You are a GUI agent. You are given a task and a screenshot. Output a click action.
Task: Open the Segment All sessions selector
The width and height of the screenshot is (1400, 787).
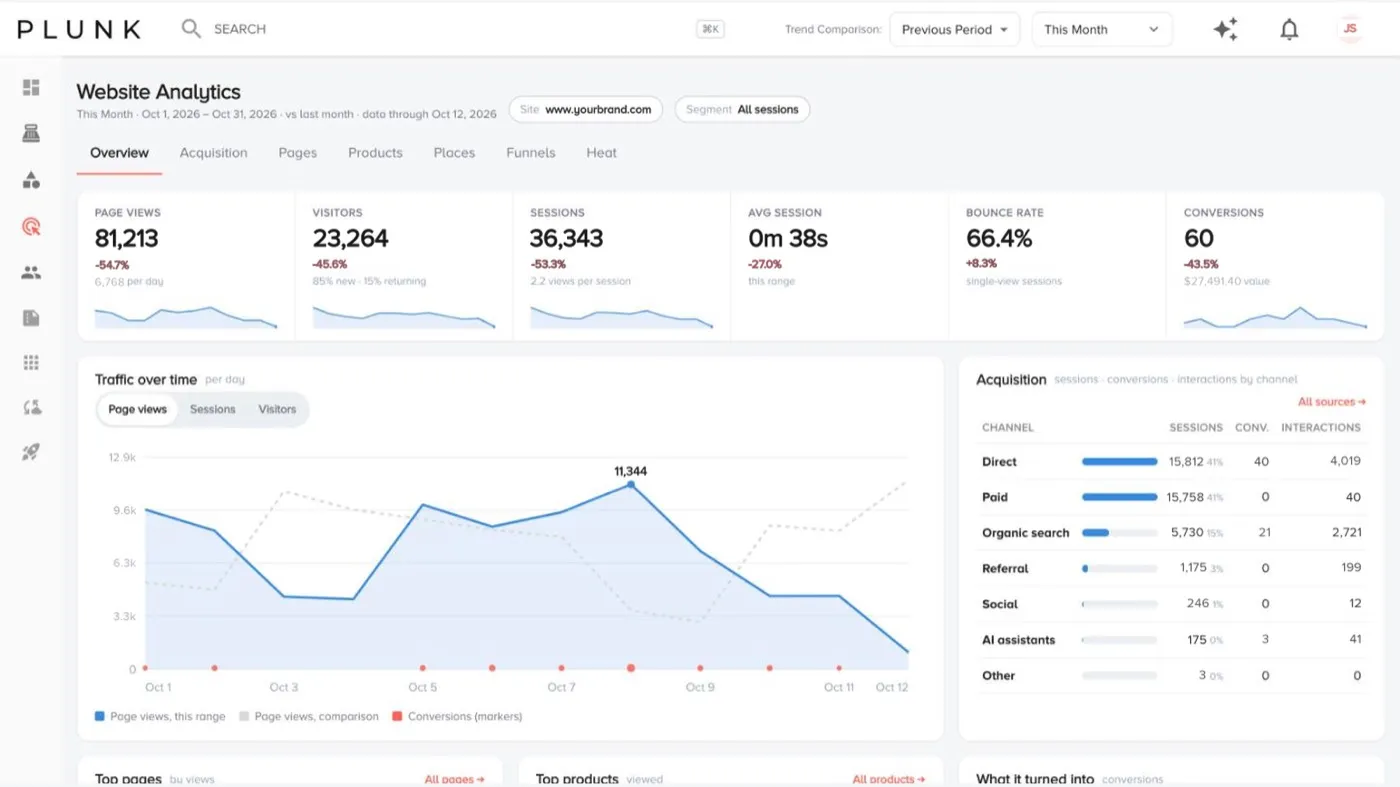[x=742, y=110]
